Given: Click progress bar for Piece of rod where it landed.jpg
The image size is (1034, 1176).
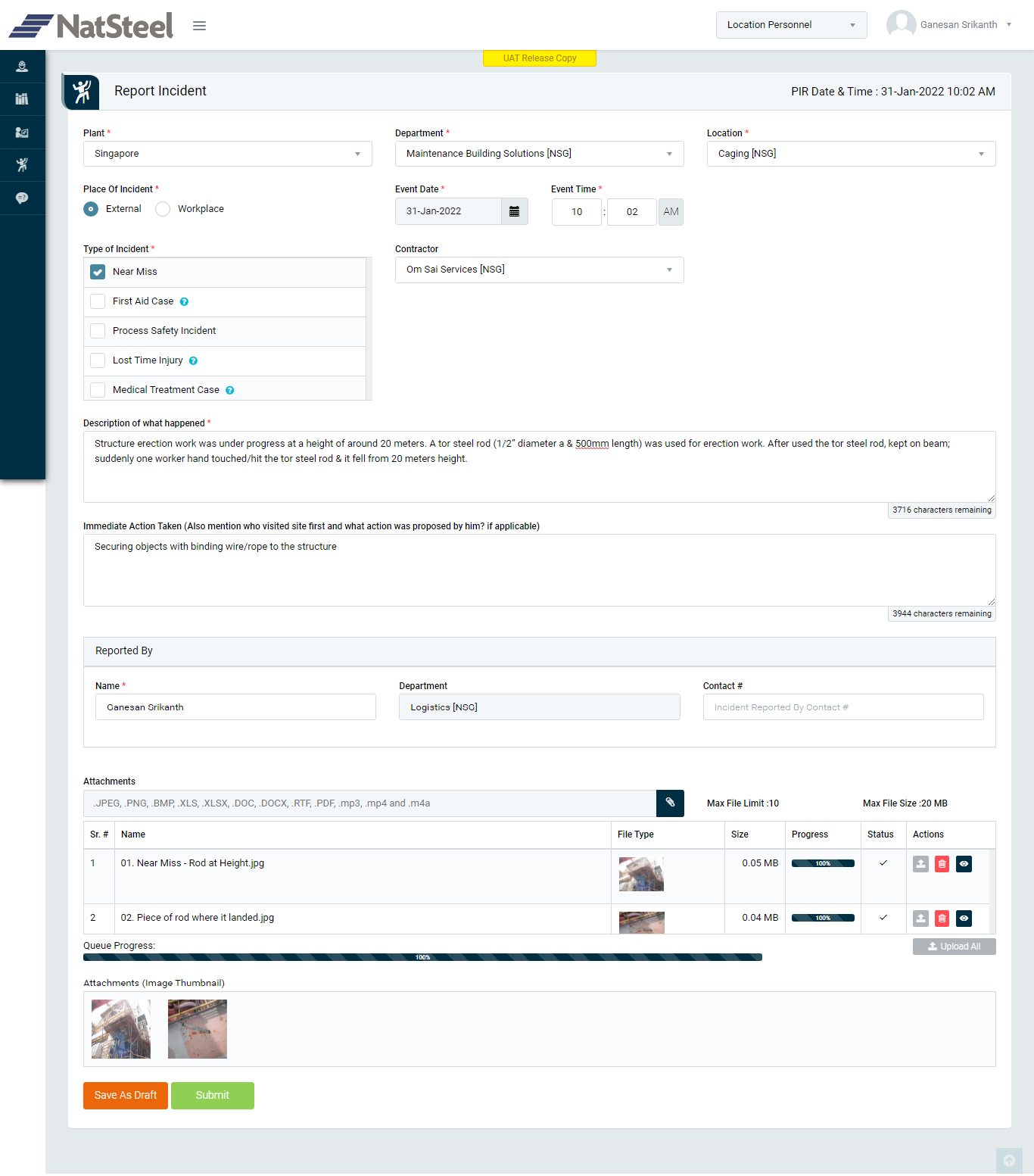Looking at the screenshot, I should coord(823,918).
